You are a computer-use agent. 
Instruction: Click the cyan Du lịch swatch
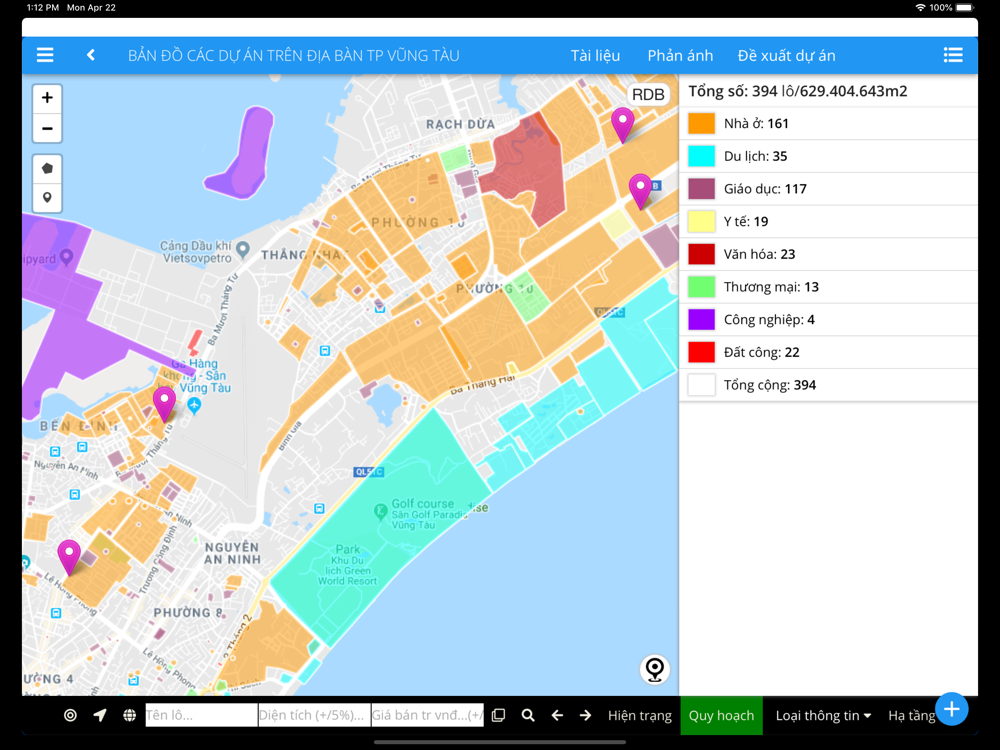coord(701,156)
